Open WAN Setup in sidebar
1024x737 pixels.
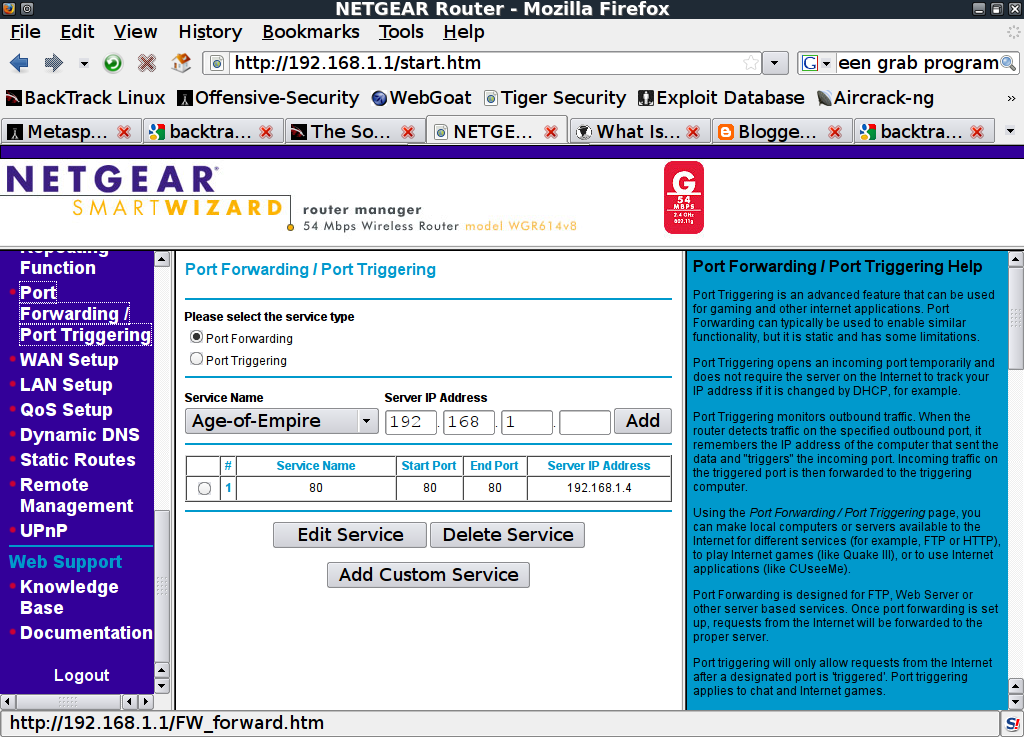69,360
